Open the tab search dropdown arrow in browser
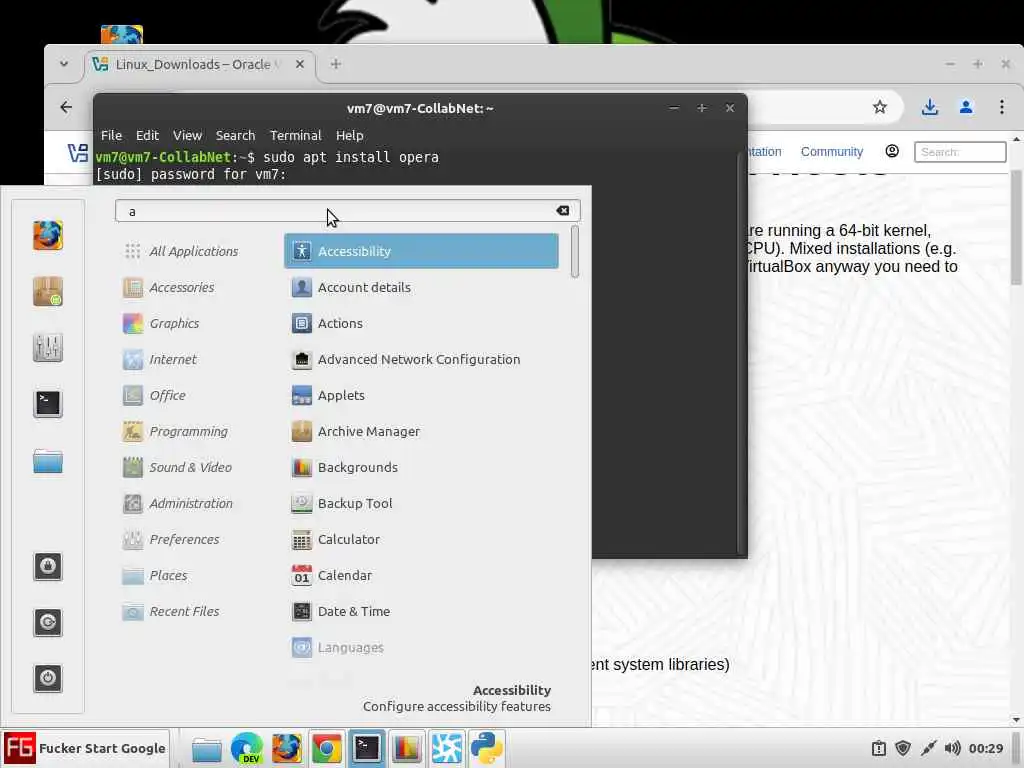Image resolution: width=1024 pixels, height=768 pixels. [63, 64]
